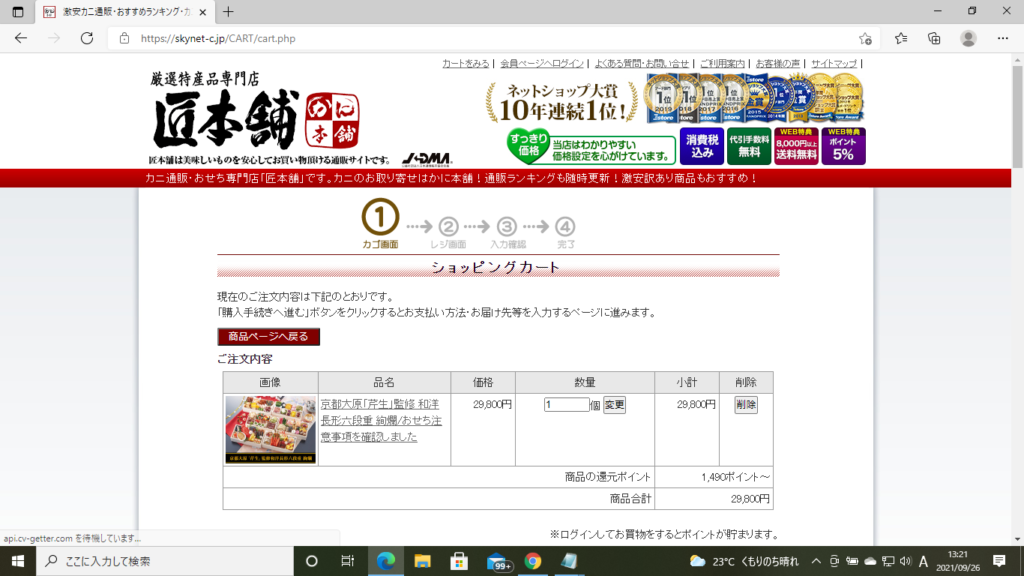
Task: Show hidden tray icons chevron
Action: [816, 561]
